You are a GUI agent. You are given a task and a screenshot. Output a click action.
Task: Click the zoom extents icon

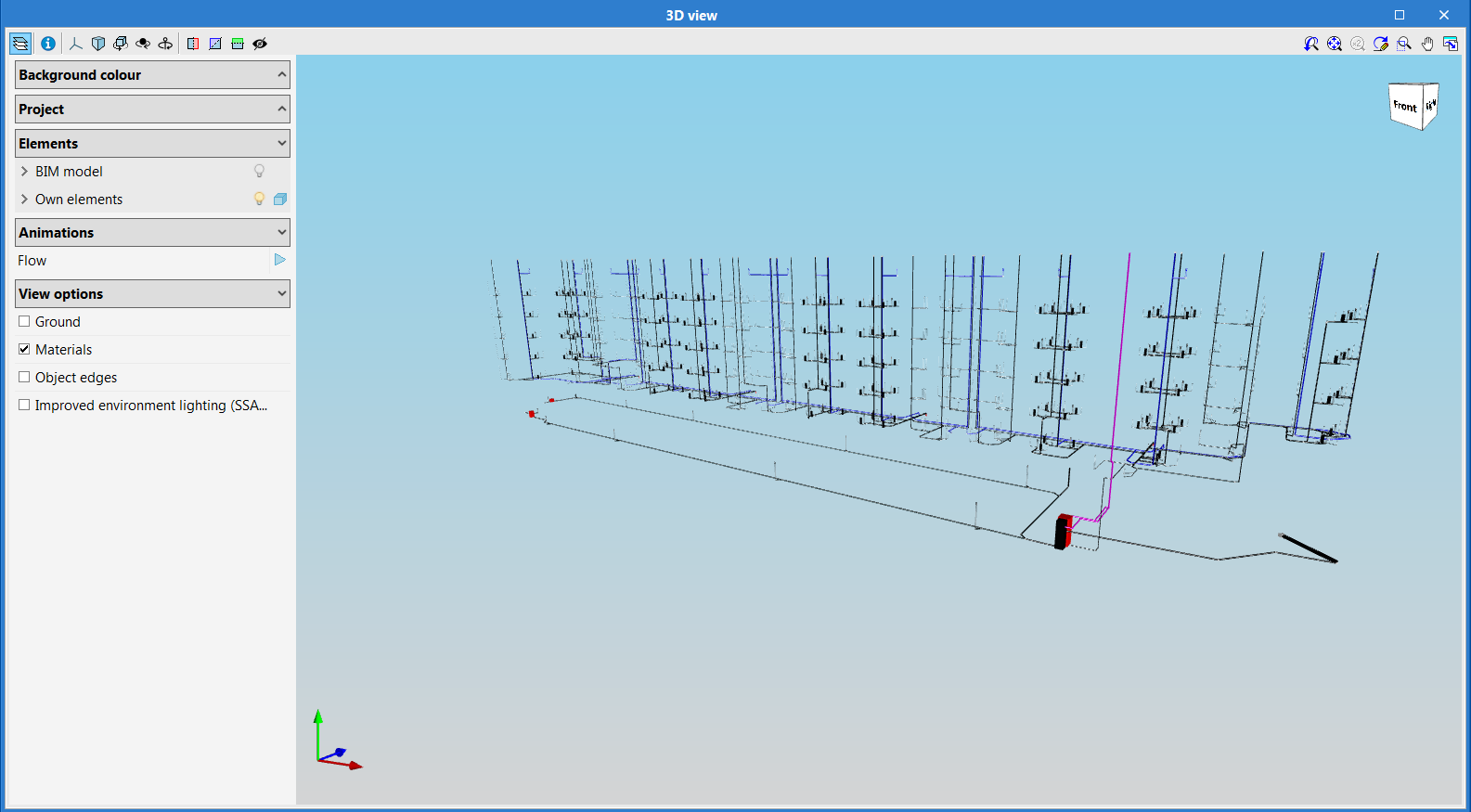coord(1335,44)
